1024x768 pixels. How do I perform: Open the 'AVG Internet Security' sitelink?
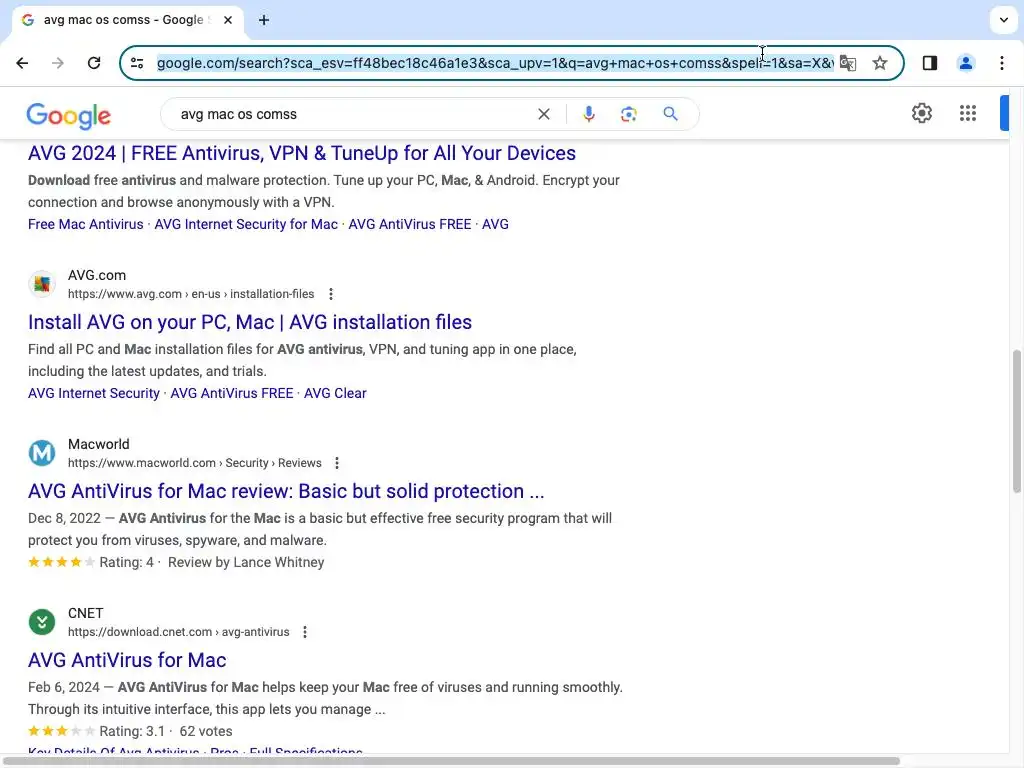pos(93,393)
